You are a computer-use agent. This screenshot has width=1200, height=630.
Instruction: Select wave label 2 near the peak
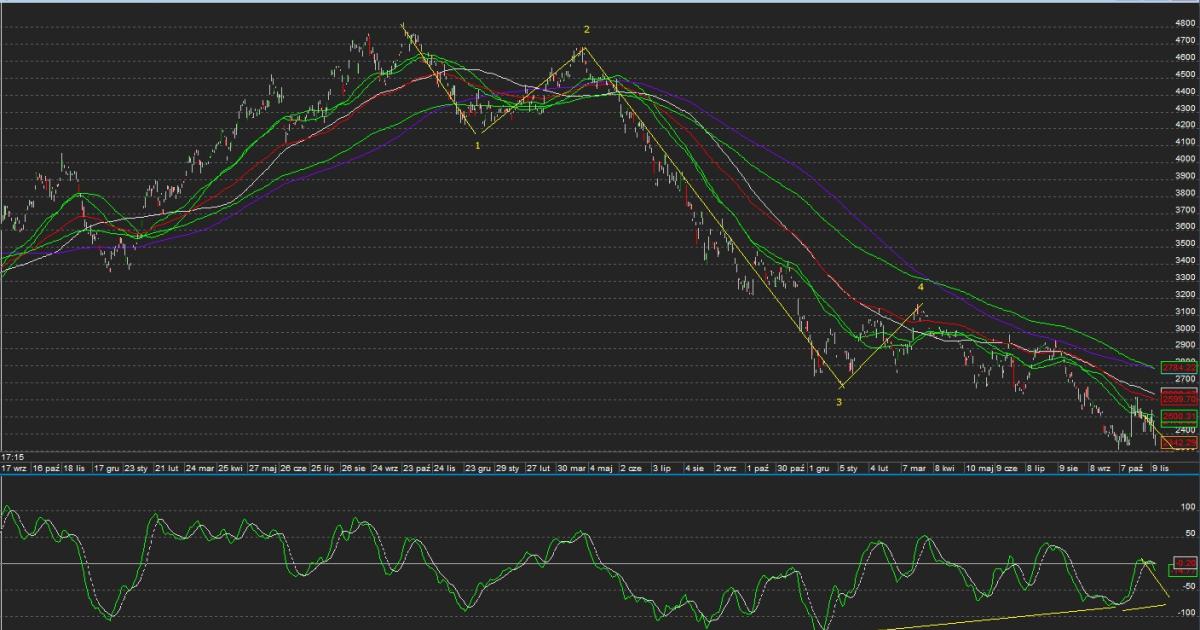(587, 30)
